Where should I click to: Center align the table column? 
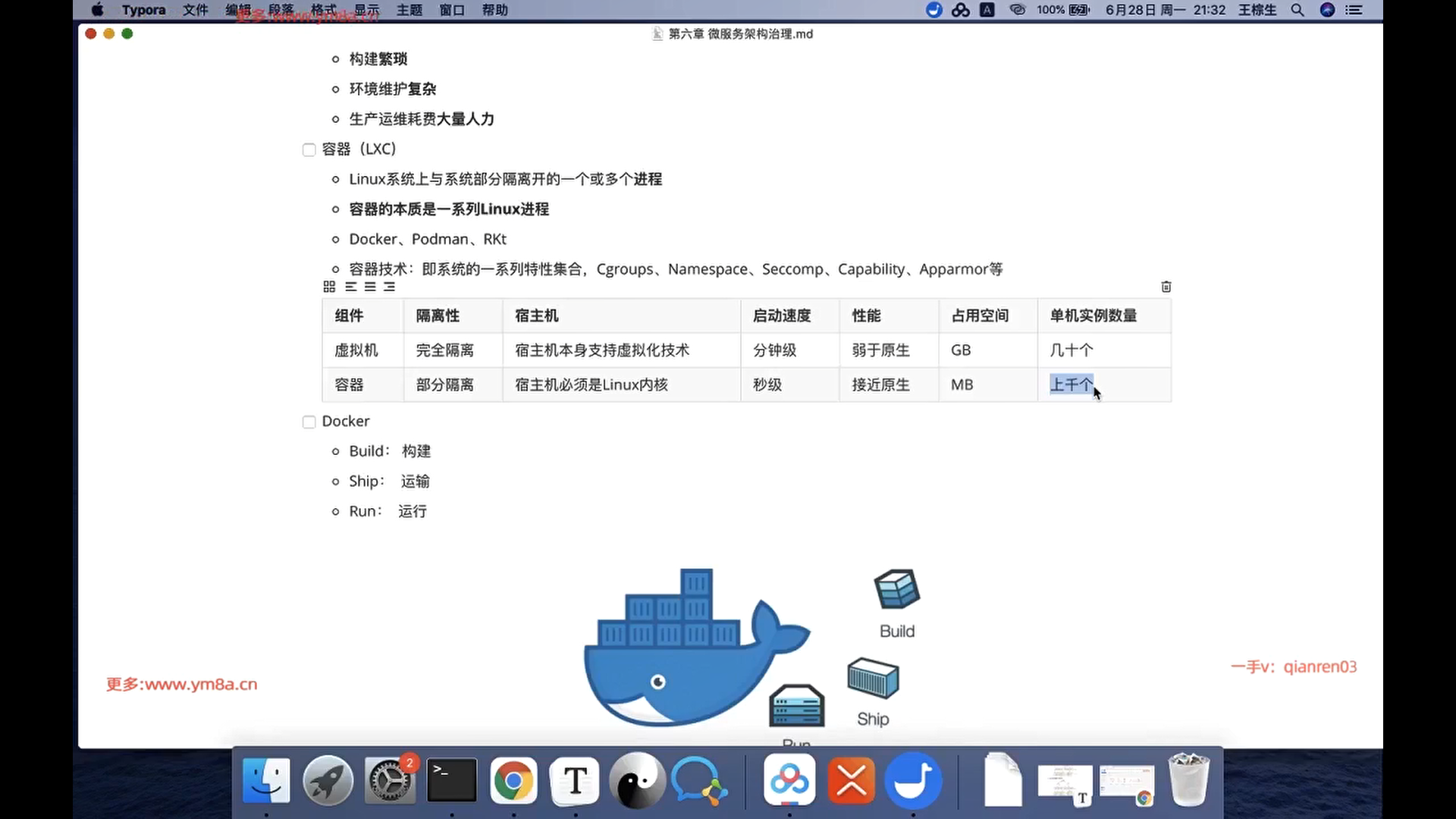tap(370, 287)
